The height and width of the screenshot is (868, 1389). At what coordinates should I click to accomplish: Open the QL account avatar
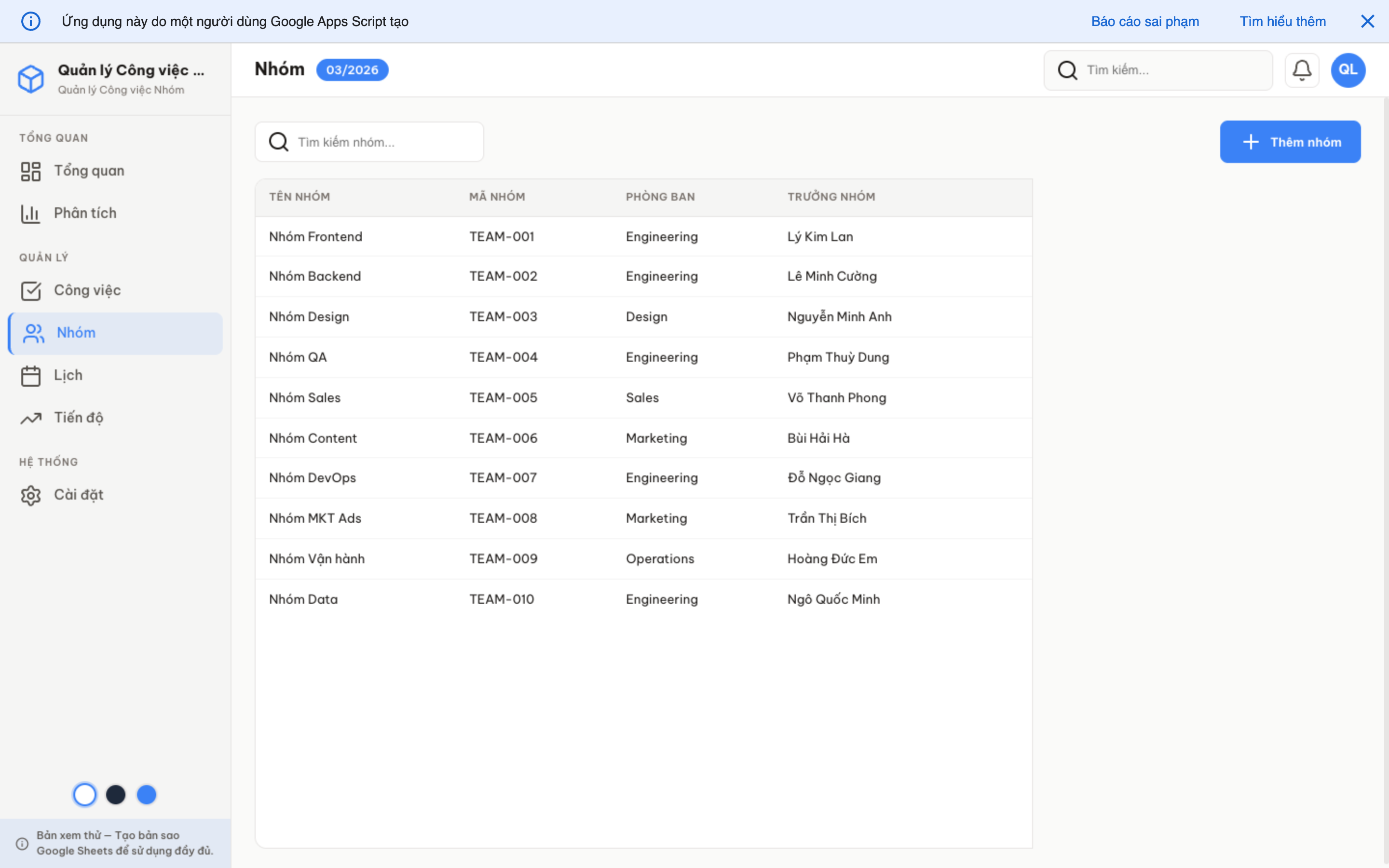pyautogui.click(x=1348, y=69)
